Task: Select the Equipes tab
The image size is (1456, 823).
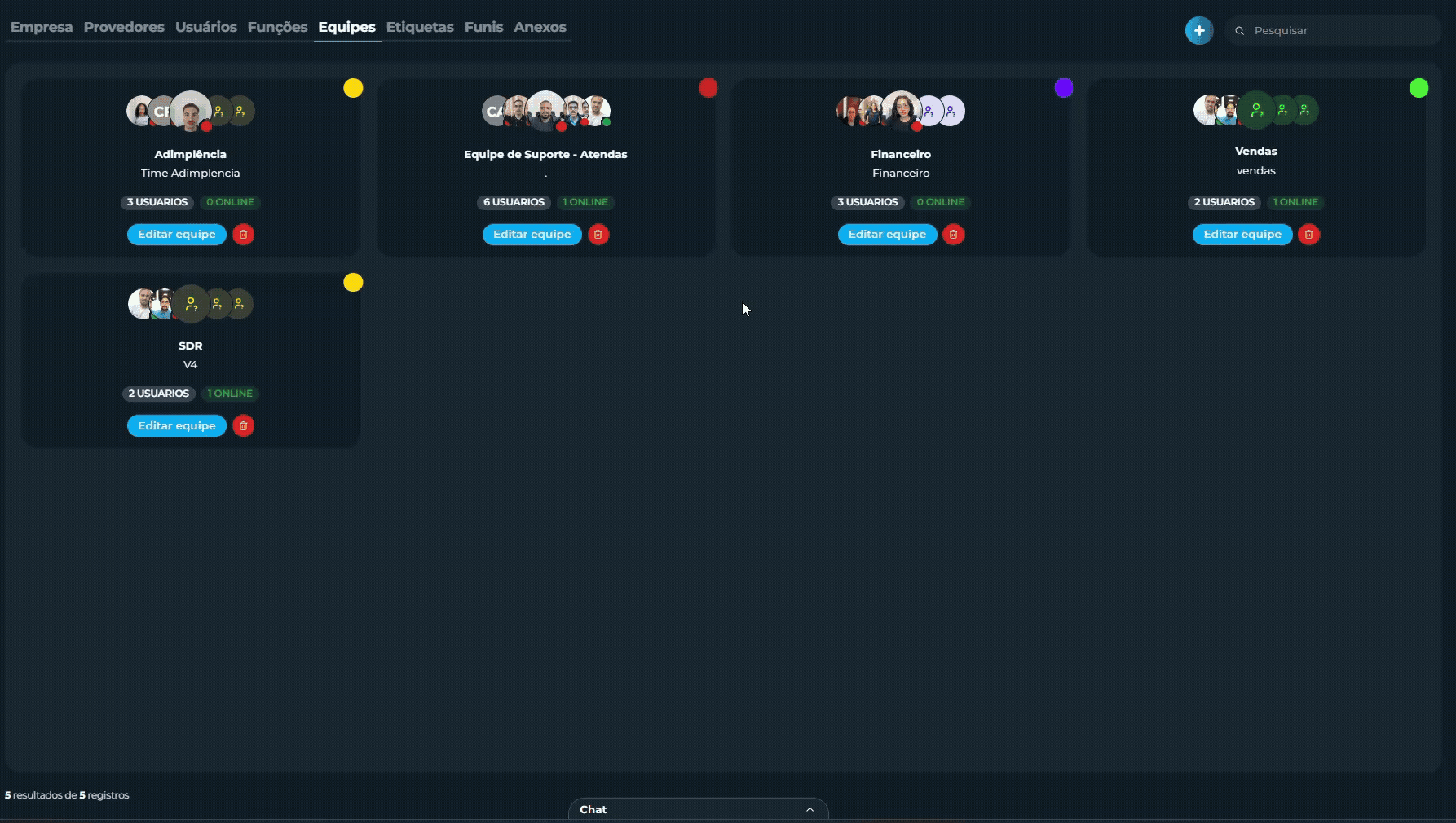Action: click(346, 27)
